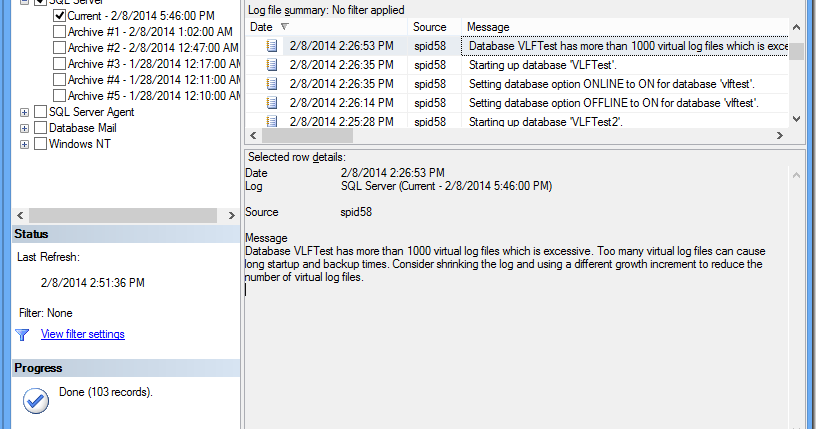816x429 pixels.
Task: Enable the Archive #3 log checkbox
Action: pyautogui.click(x=59, y=64)
